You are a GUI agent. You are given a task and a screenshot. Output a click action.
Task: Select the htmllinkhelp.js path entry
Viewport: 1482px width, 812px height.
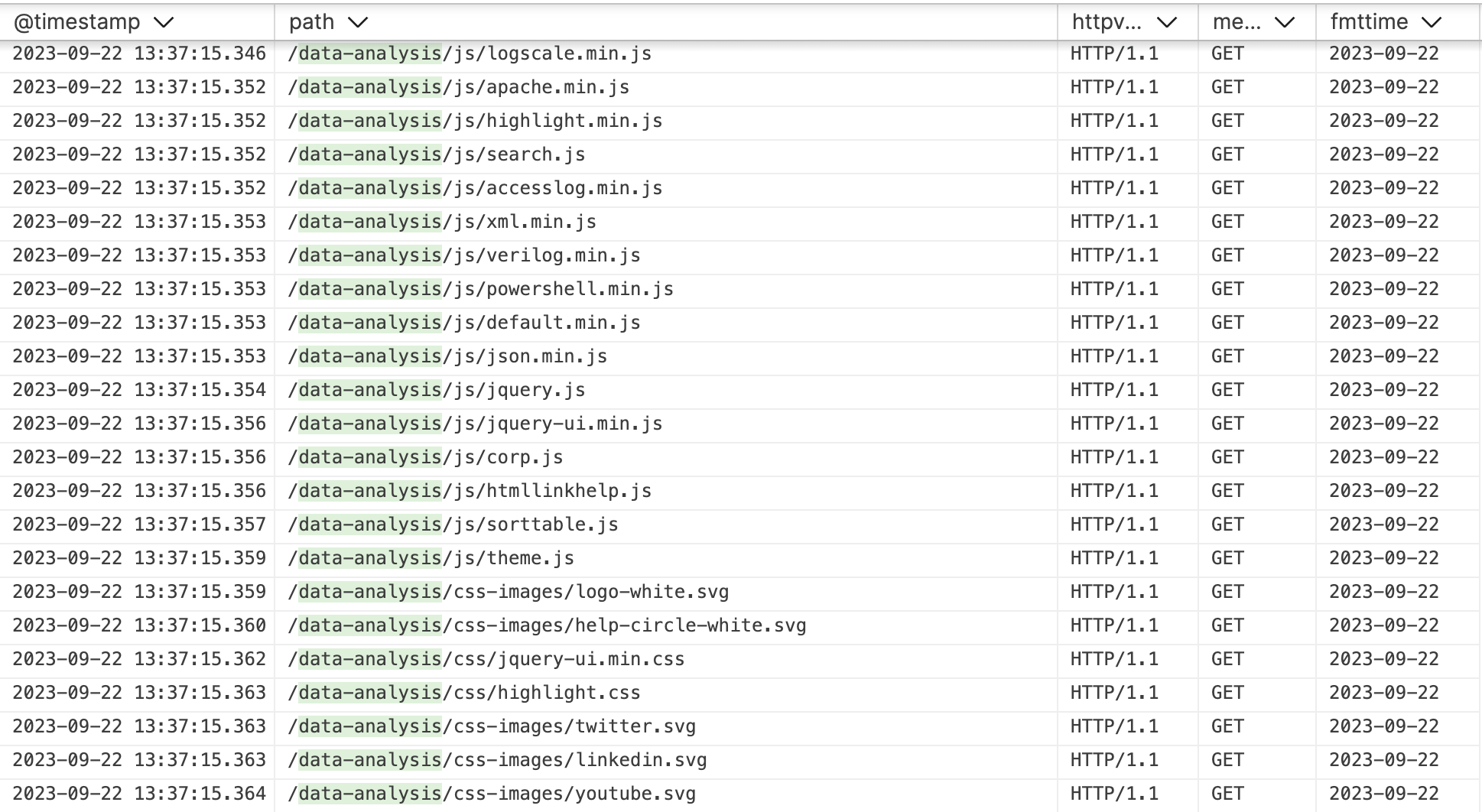tap(470, 491)
